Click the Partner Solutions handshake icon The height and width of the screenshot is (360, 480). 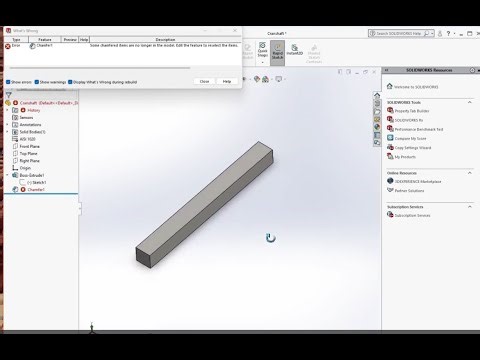(390, 190)
